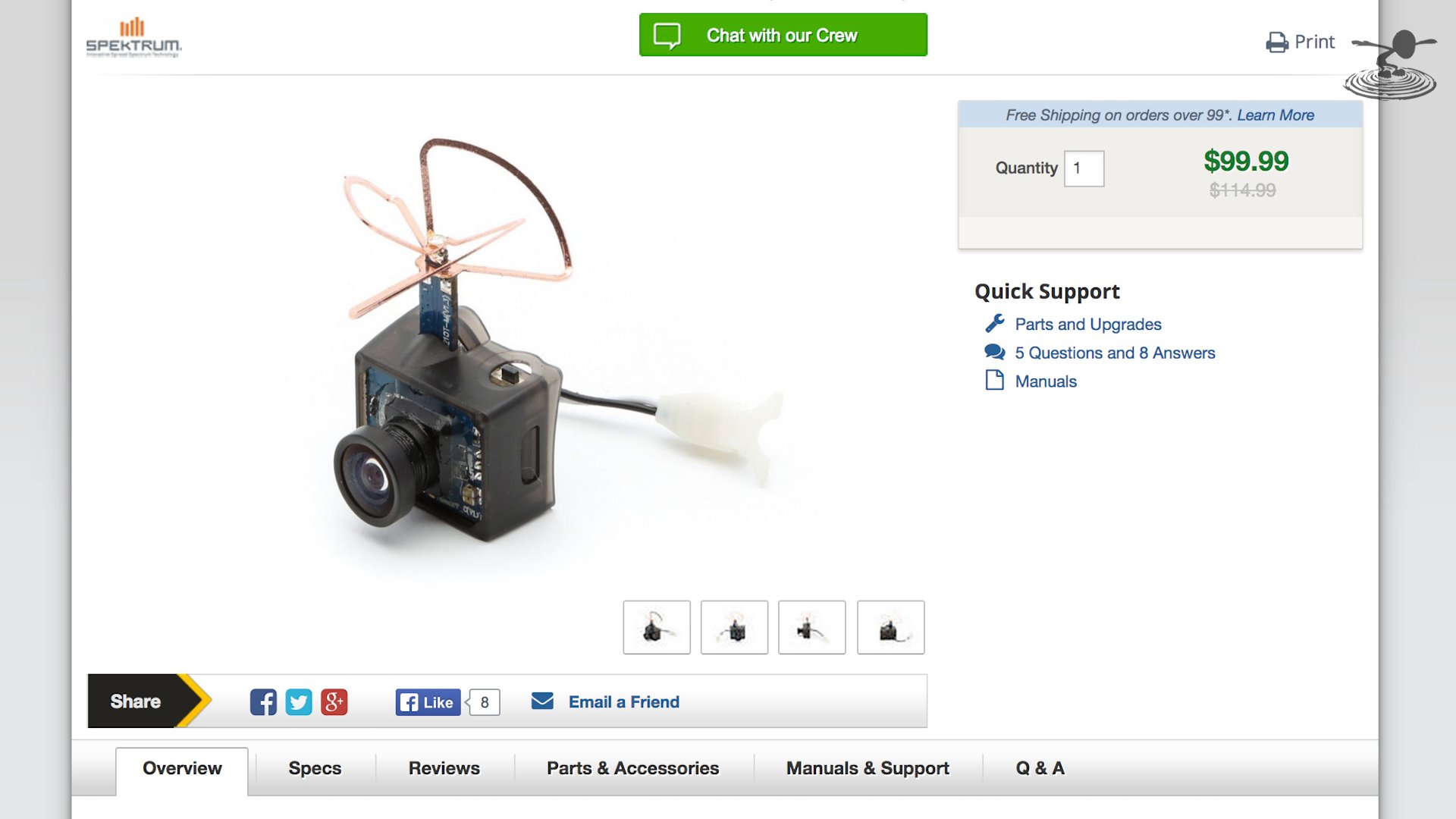Share on Google Plus icon
Image resolution: width=1456 pixels, height=819 pixels.
tap(334, 702)
